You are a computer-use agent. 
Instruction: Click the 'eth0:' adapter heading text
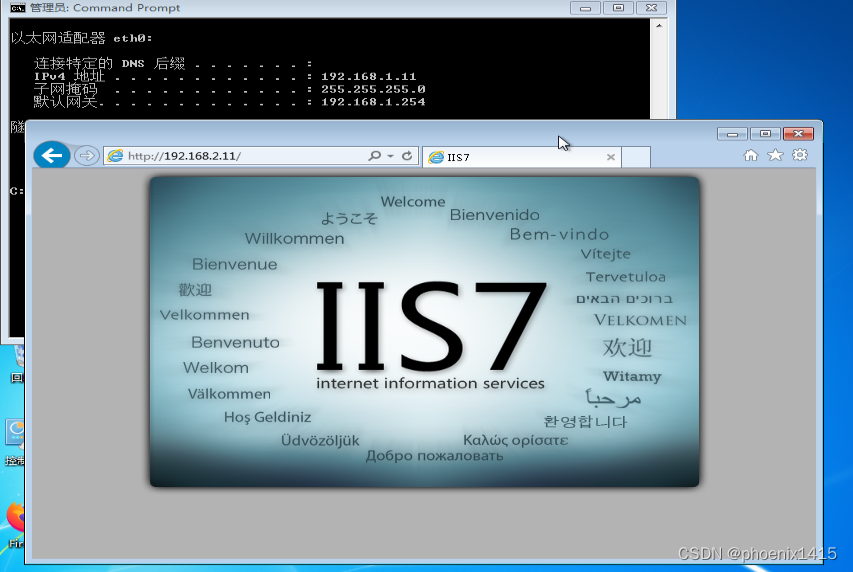point(133,38)
